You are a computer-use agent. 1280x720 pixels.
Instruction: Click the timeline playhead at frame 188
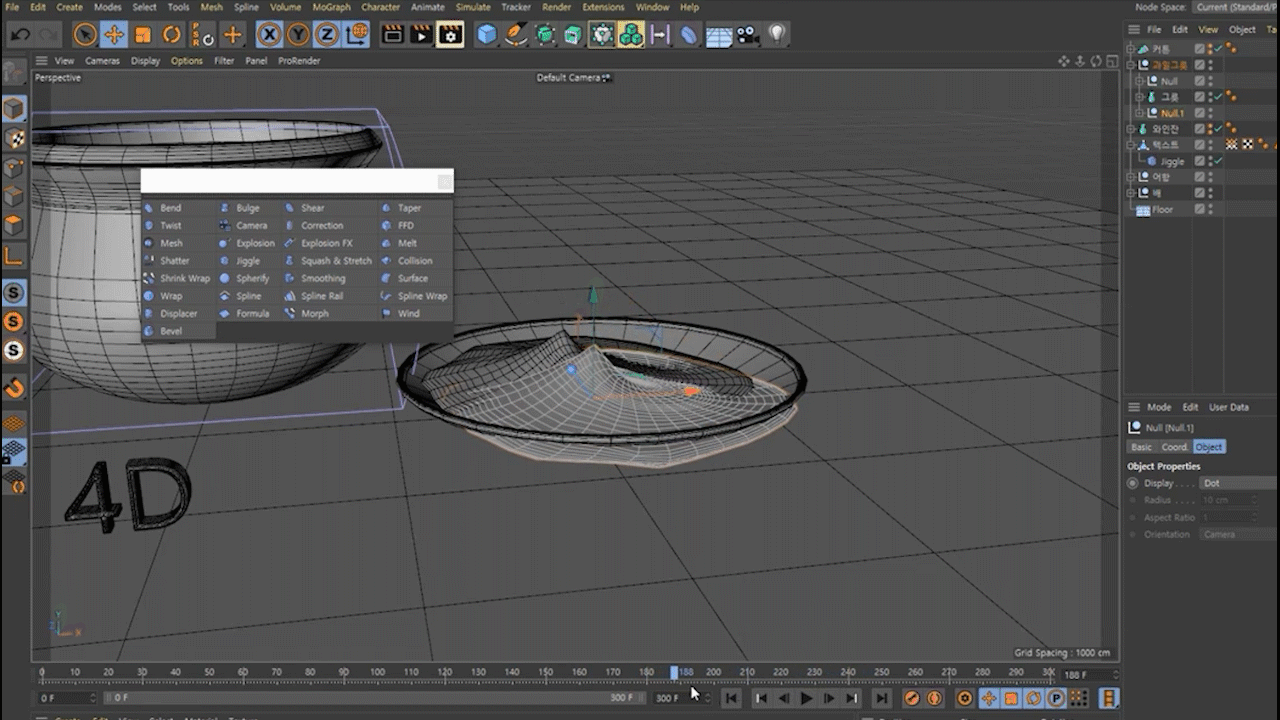point(674,673)
